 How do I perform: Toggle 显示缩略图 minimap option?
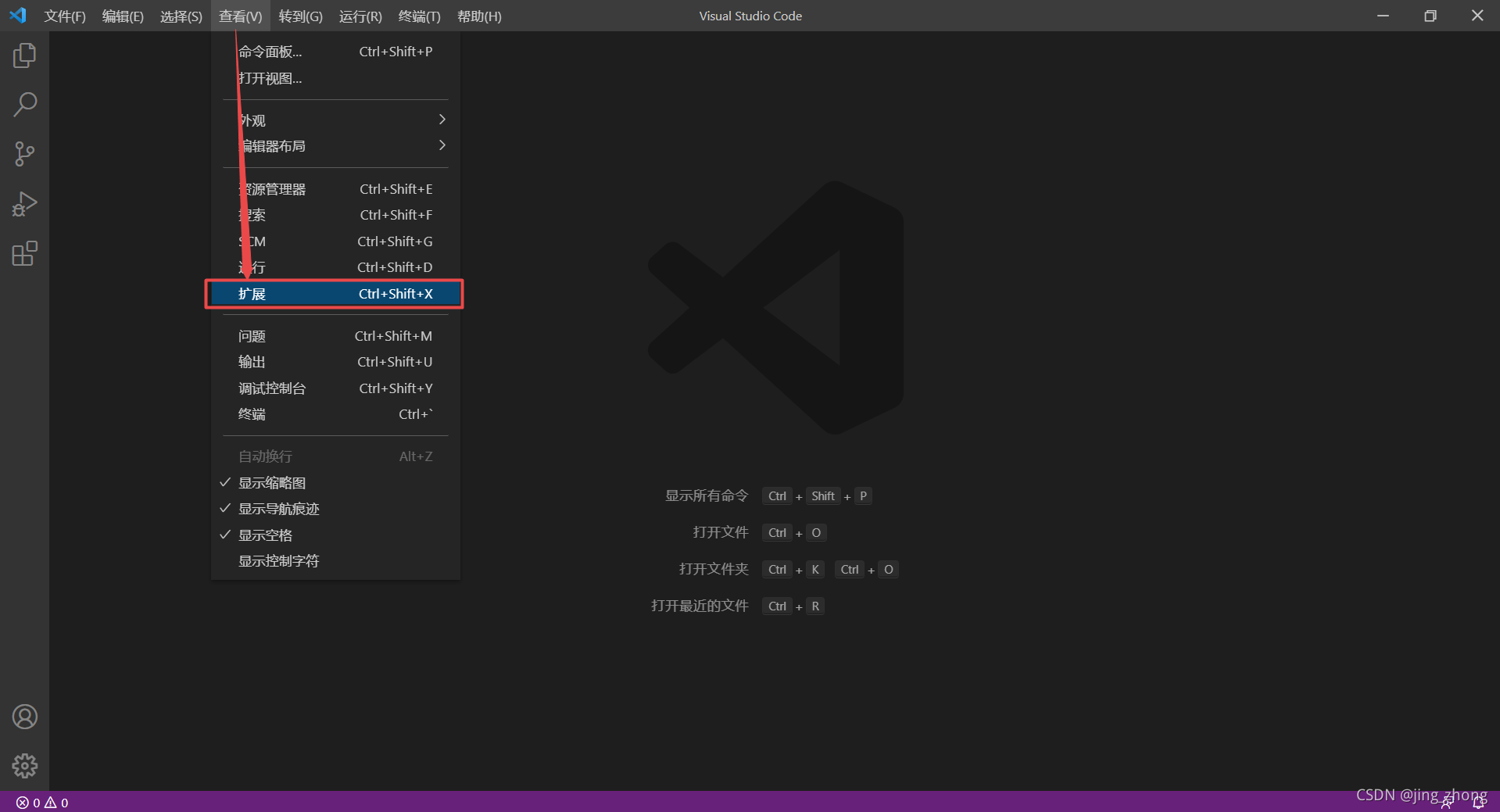click(x=335, y=483)
